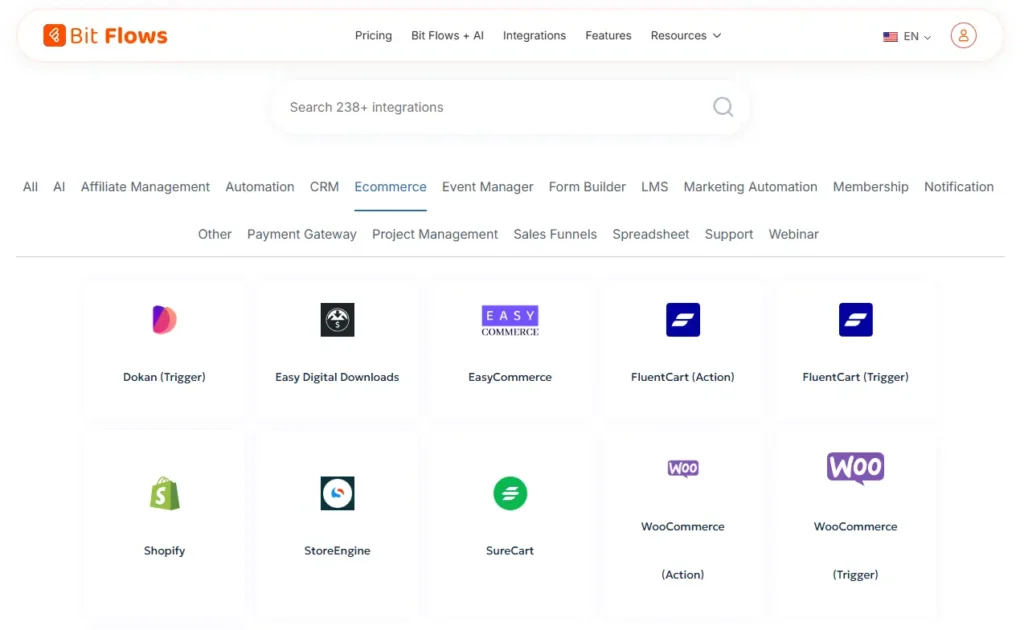This screenshot has height=630, width=1024.
Task: Select the AI category tab
Action: click(59, 187)
